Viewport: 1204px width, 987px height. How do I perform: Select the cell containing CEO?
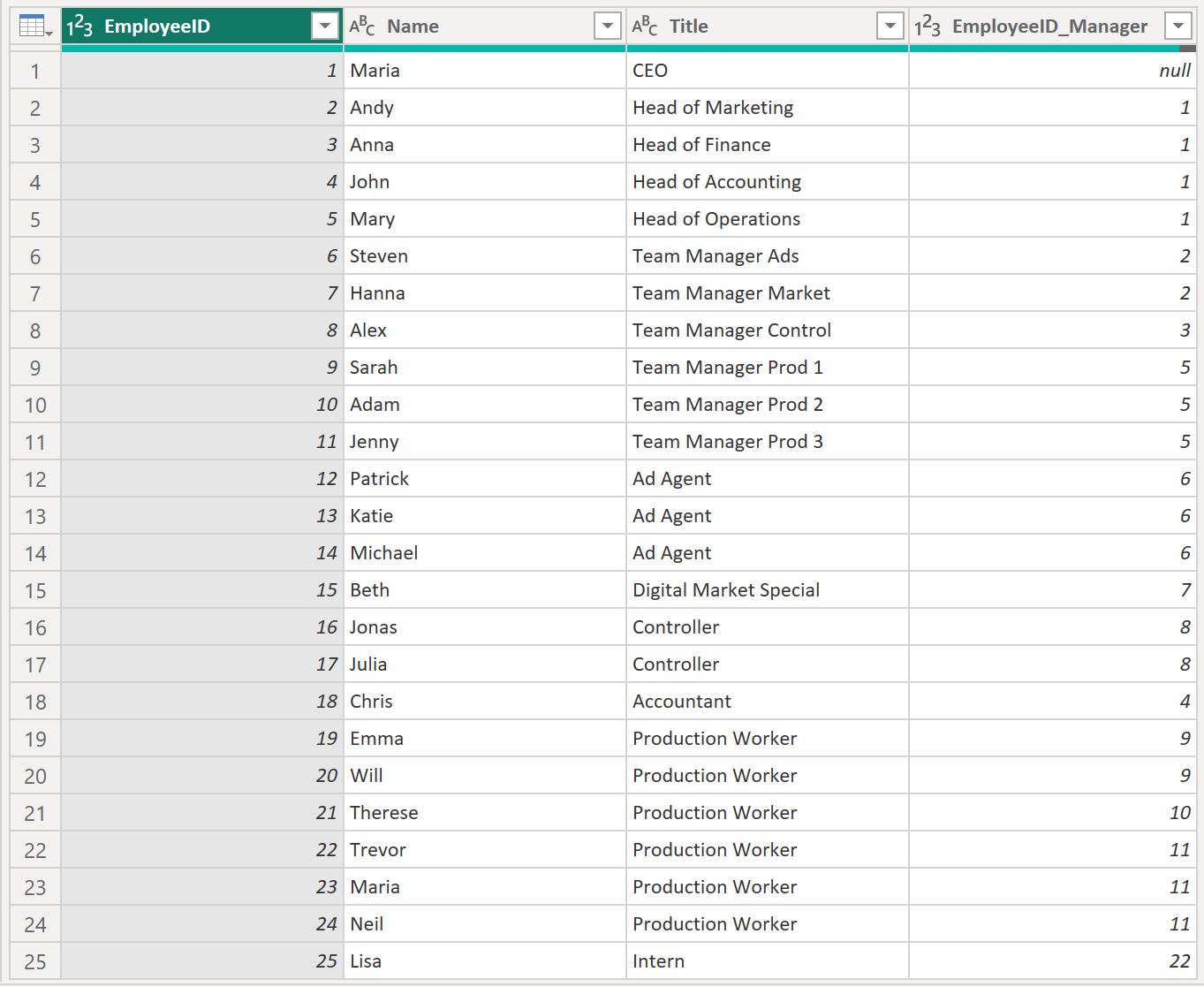(x=768, y=70)
